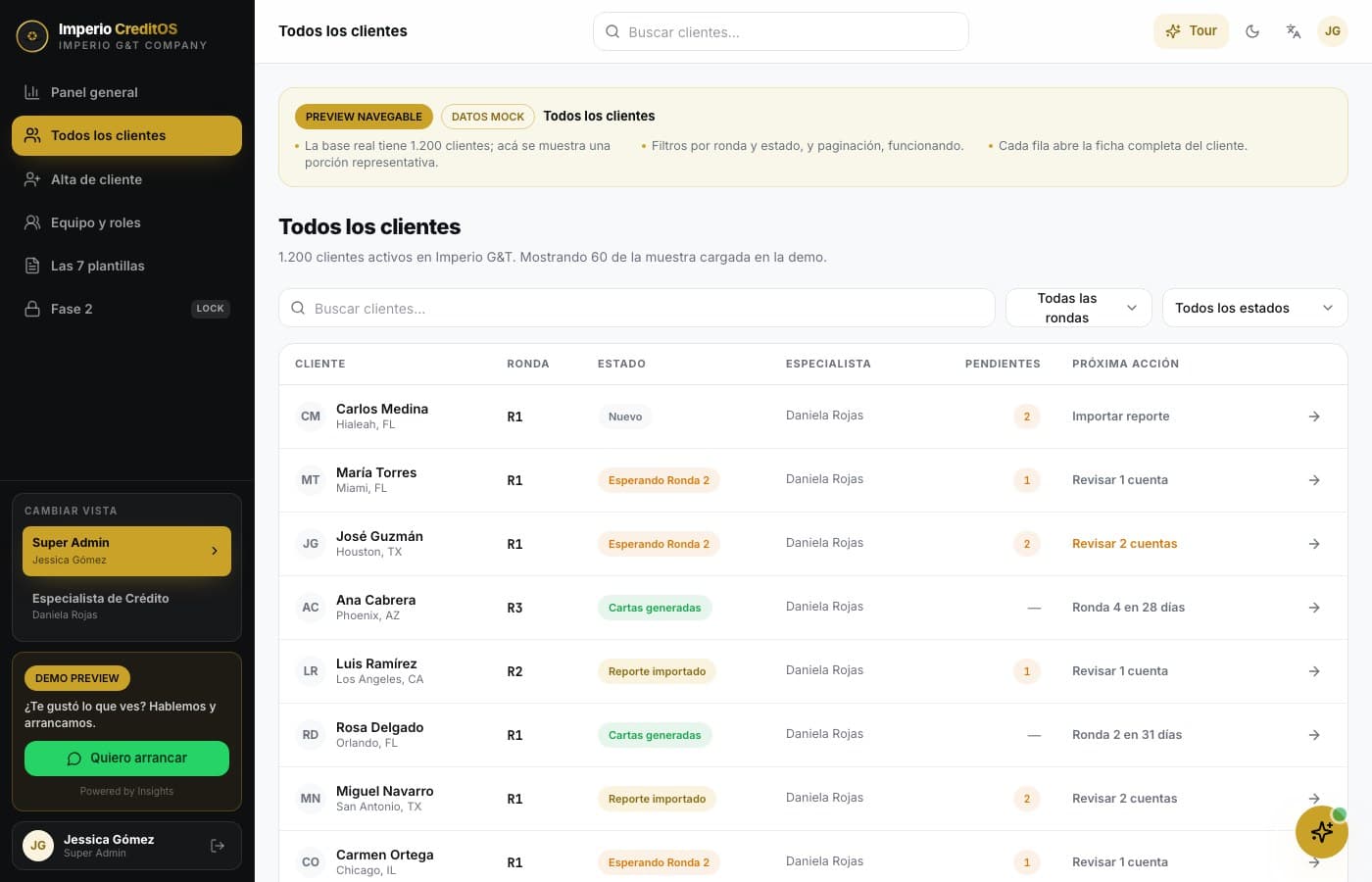Click the DATOS MOCK badge
This screenshot has width=1372, height=882.
pos(488,117)
